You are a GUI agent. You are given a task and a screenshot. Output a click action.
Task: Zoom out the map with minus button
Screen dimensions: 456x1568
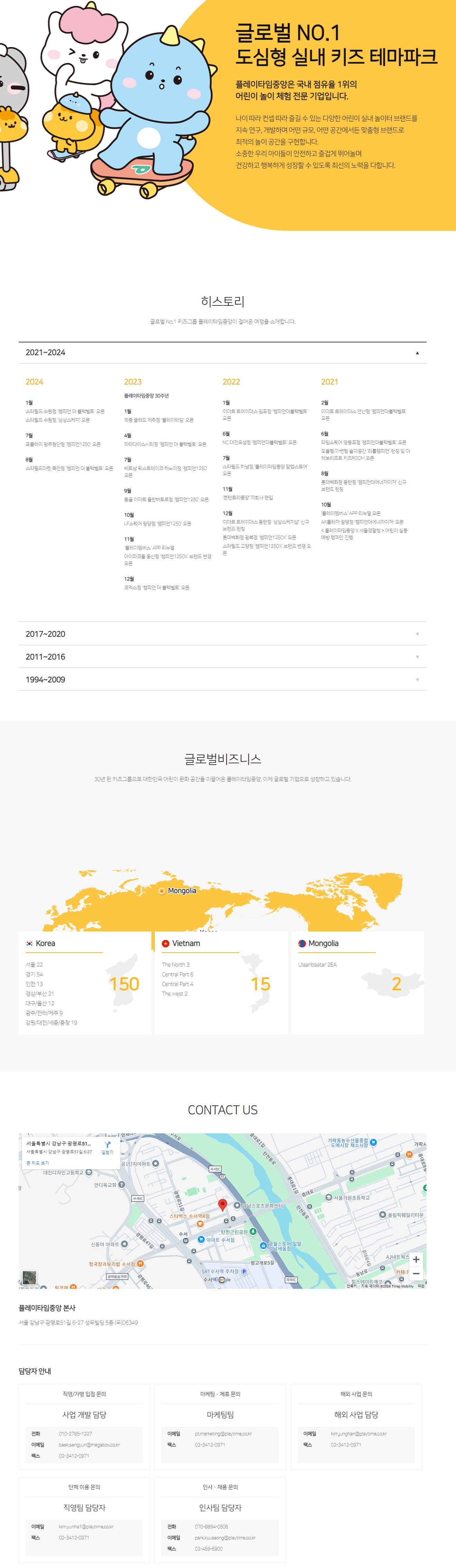point(416,1273)
